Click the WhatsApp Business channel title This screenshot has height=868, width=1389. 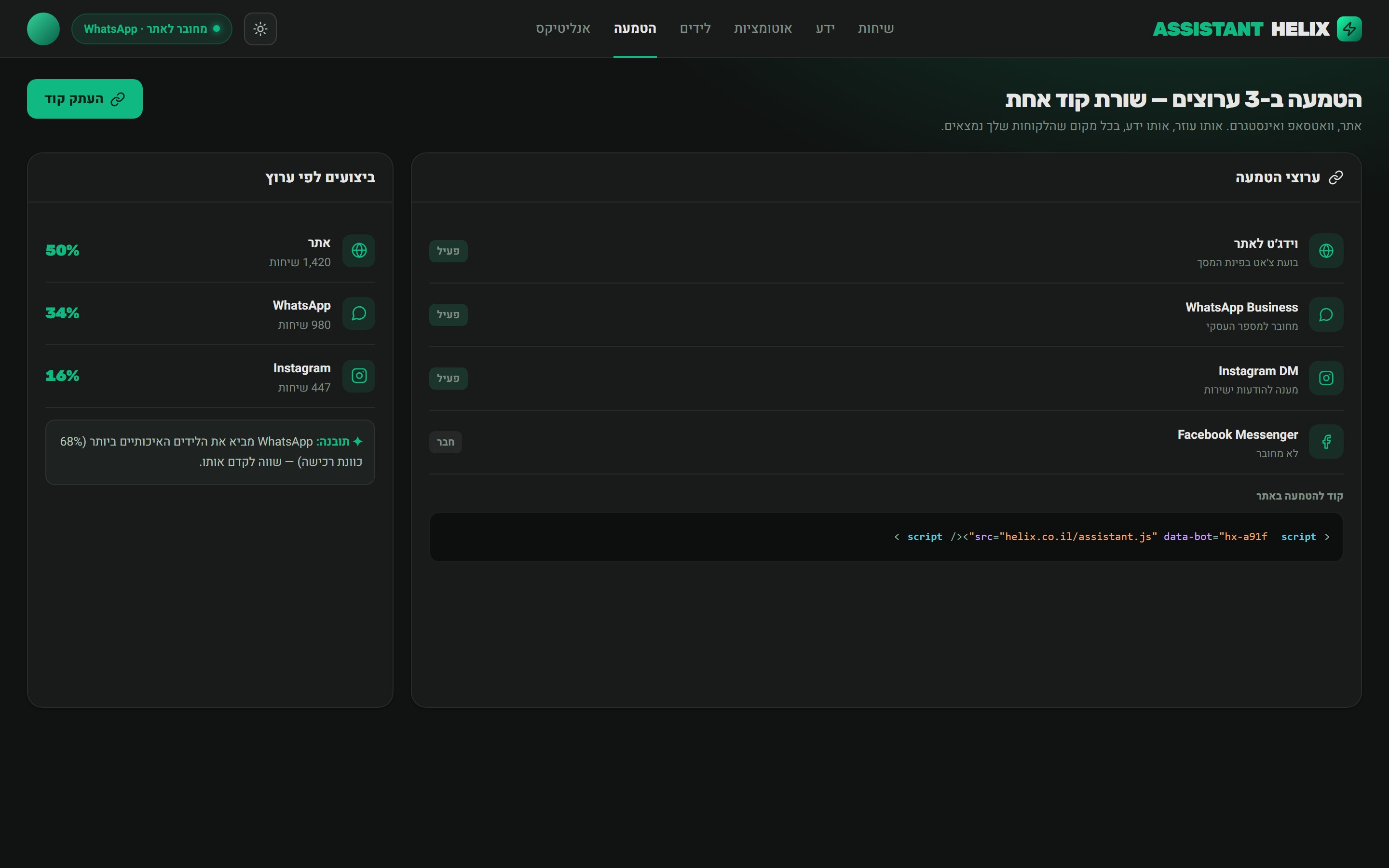1241,307
